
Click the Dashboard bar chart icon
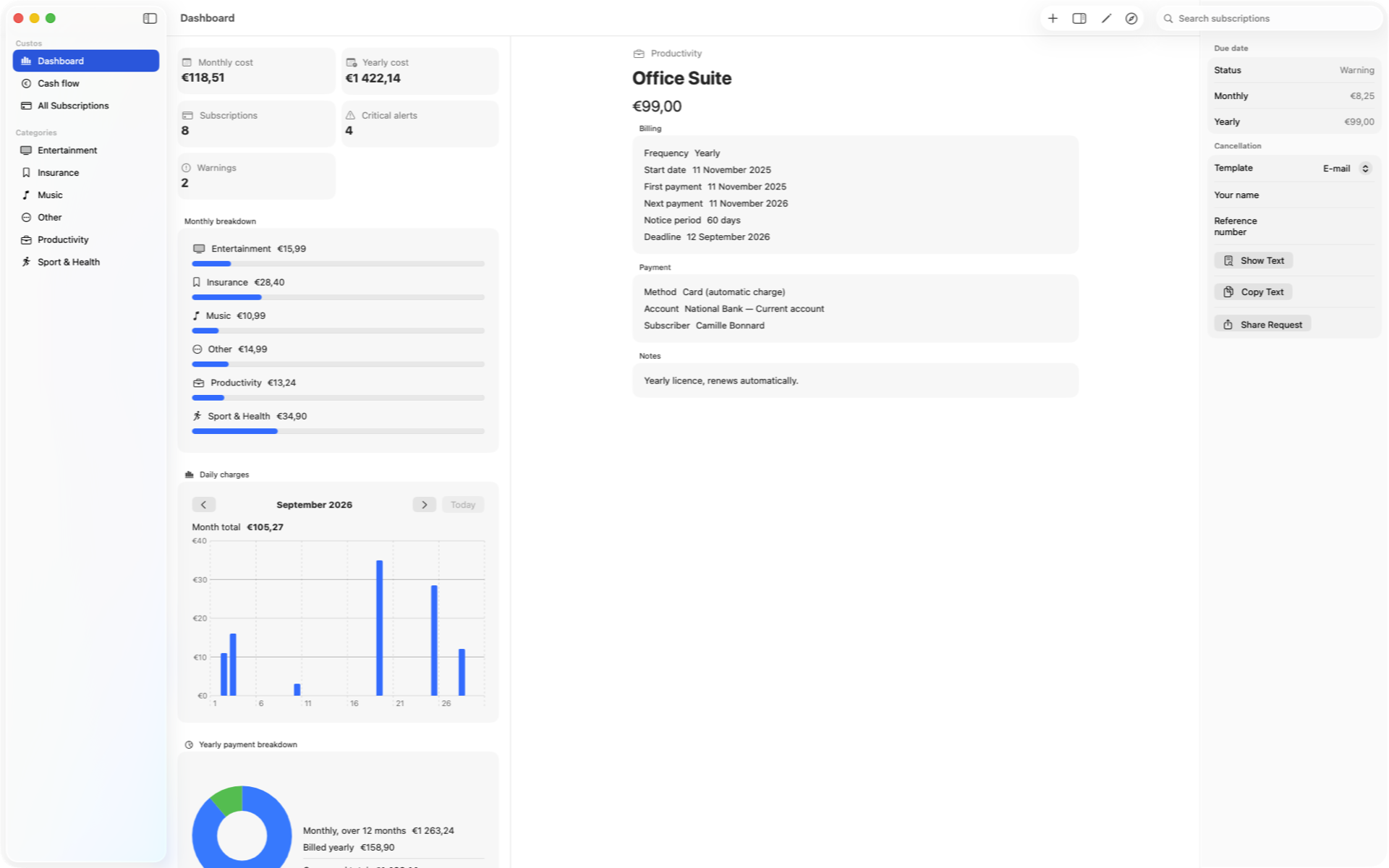coord(26,61)
